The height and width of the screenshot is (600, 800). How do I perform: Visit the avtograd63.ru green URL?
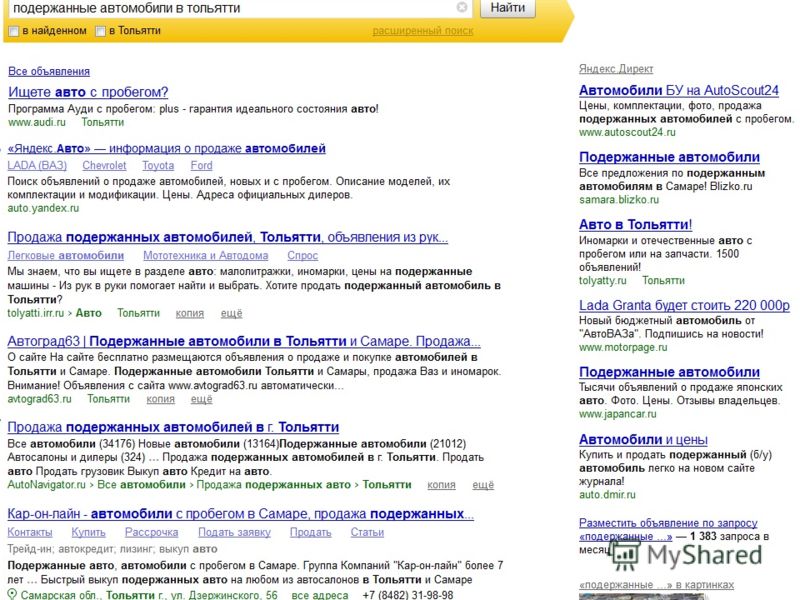pos(40,399)
